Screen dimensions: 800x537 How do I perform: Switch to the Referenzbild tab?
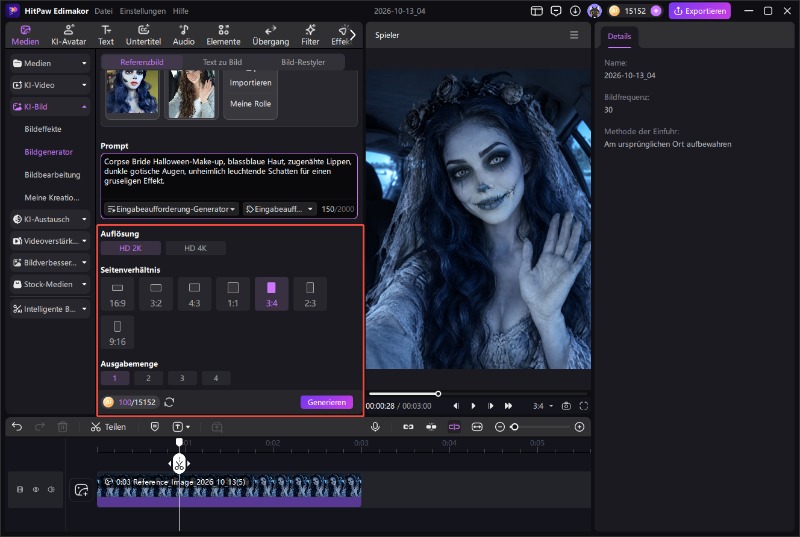click(142, 62)
